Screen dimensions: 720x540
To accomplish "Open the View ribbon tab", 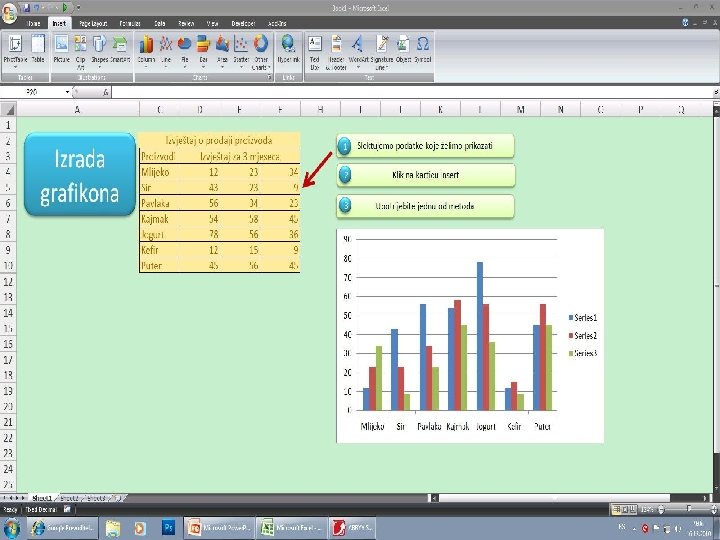I will [x=212, y=23].
